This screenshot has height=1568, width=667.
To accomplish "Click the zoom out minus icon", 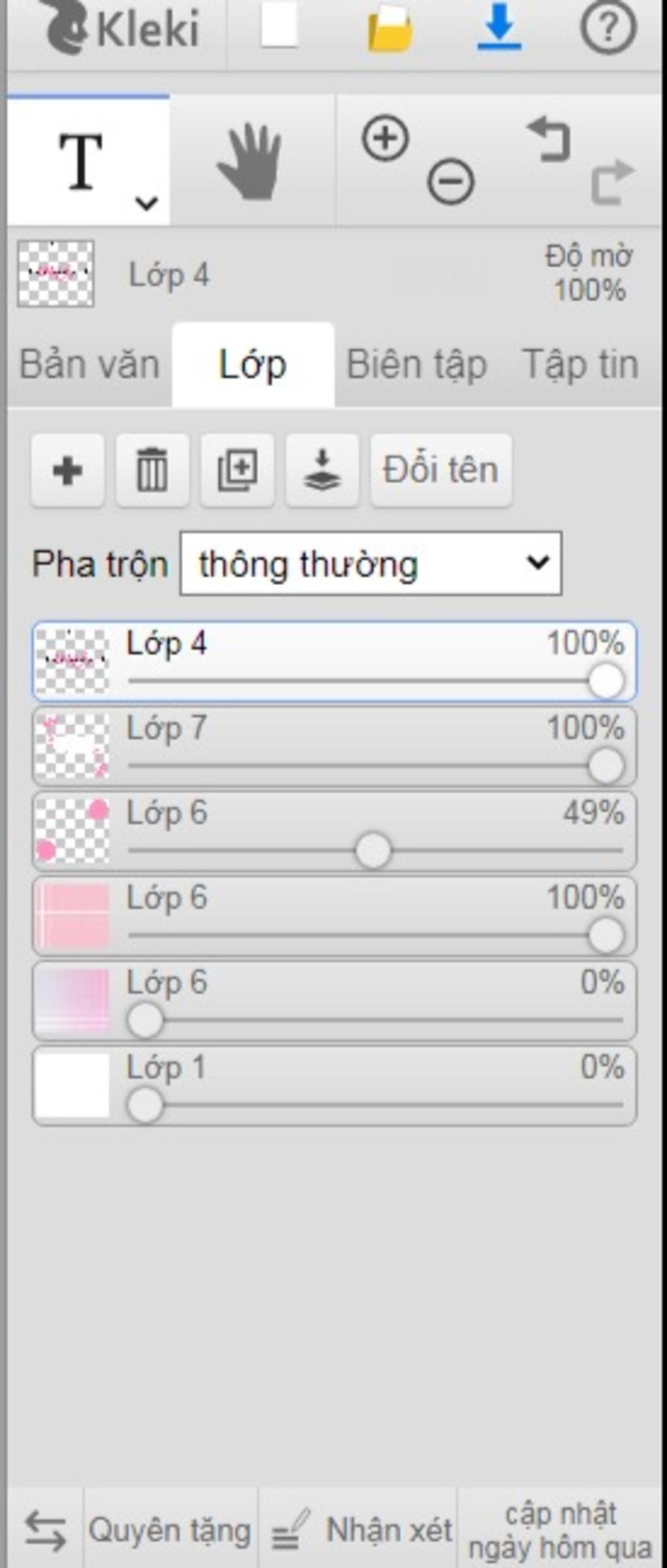I will 451,182.
